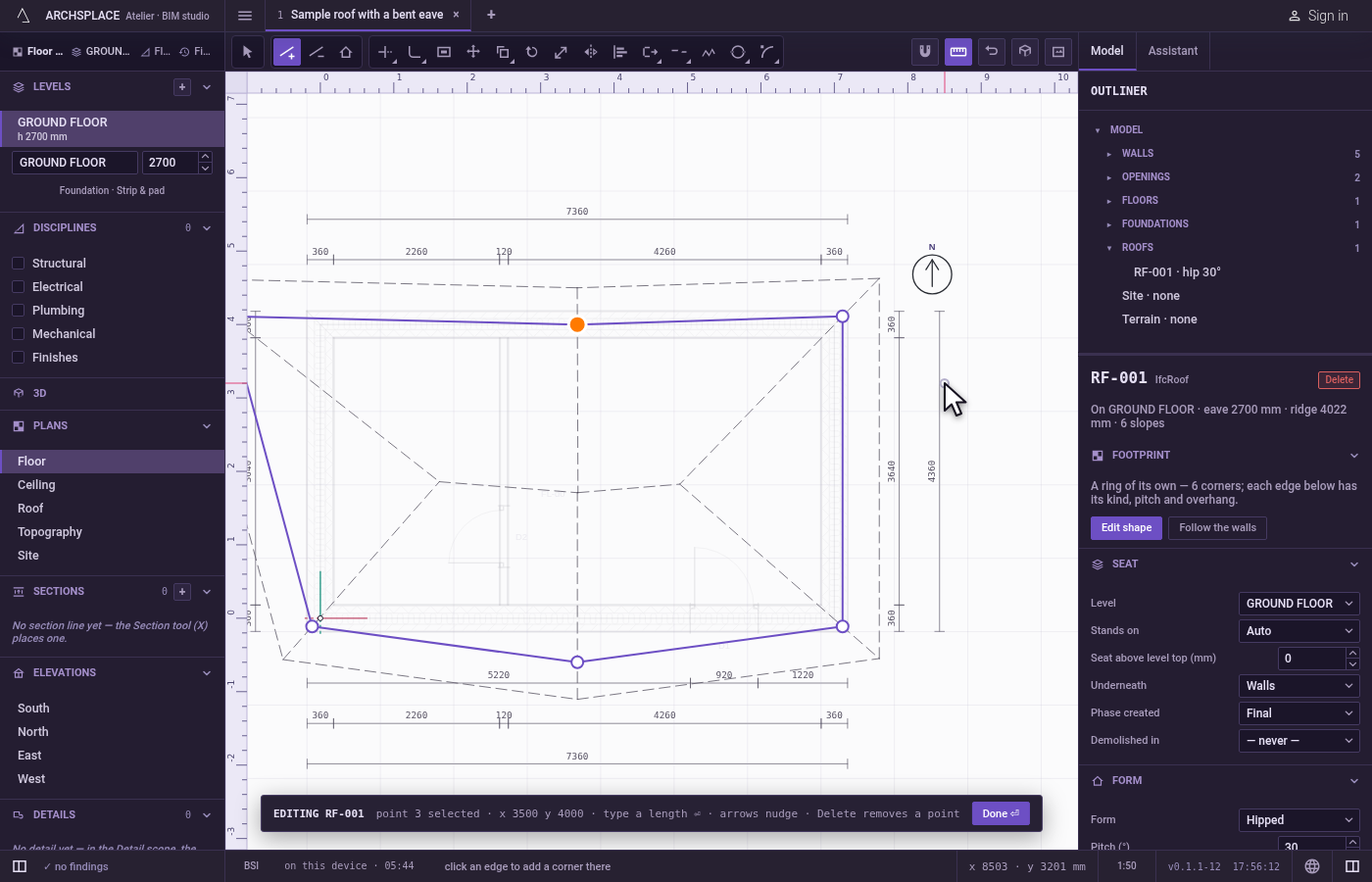Pick the circle tool in toolbar
This screenshot has height=882, width=1372.
pos(738,52)
